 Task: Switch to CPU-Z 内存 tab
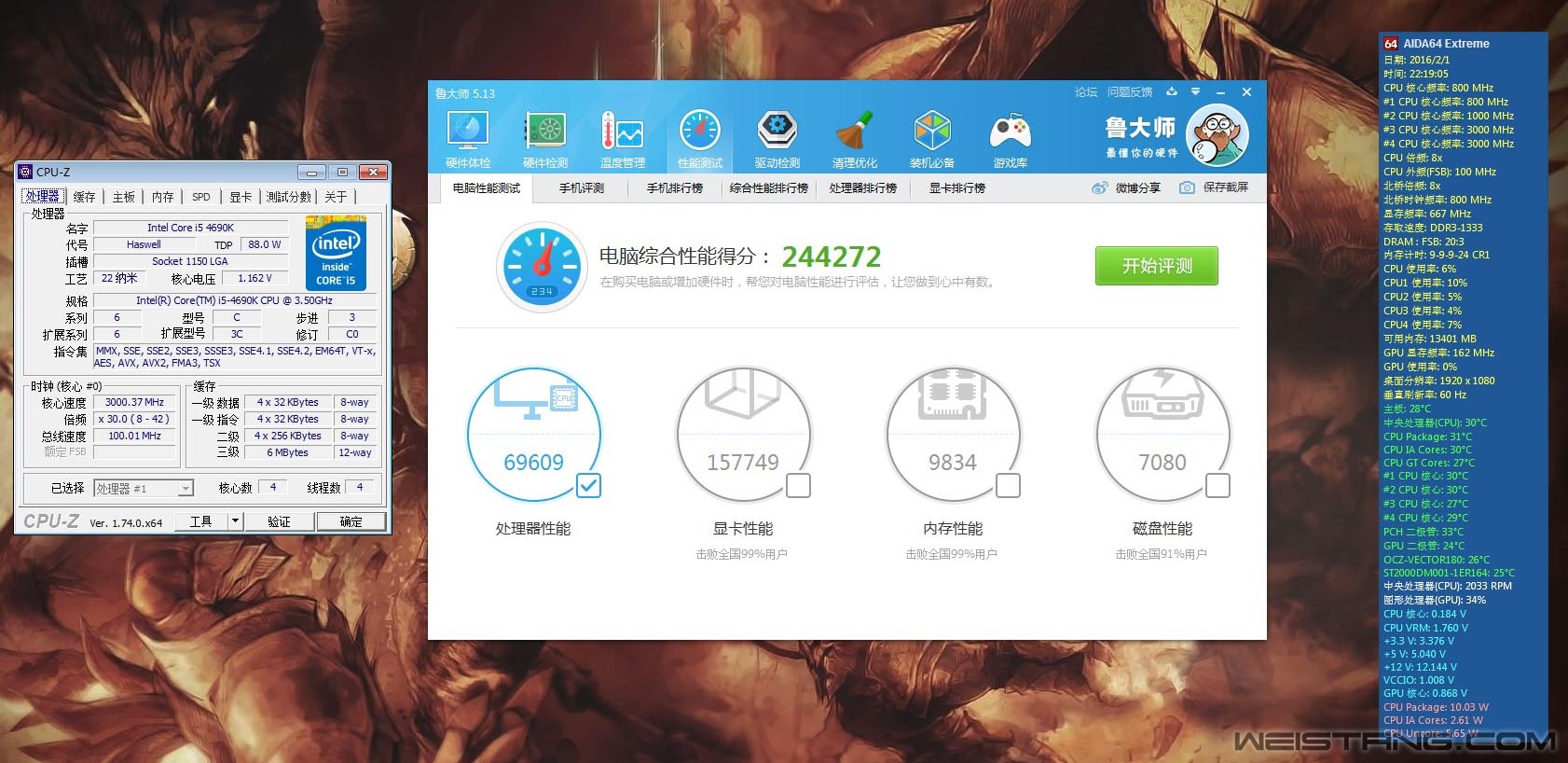pyautogui.click(x=162, y=197)
